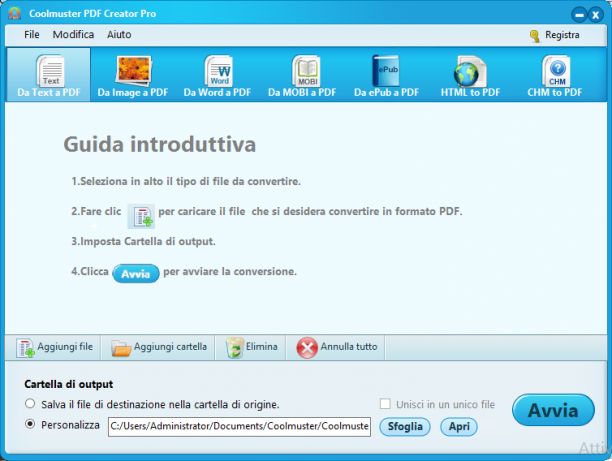Open the Aiuto menu
Screen dimensions: 612x461
click(x=119, y=35)
